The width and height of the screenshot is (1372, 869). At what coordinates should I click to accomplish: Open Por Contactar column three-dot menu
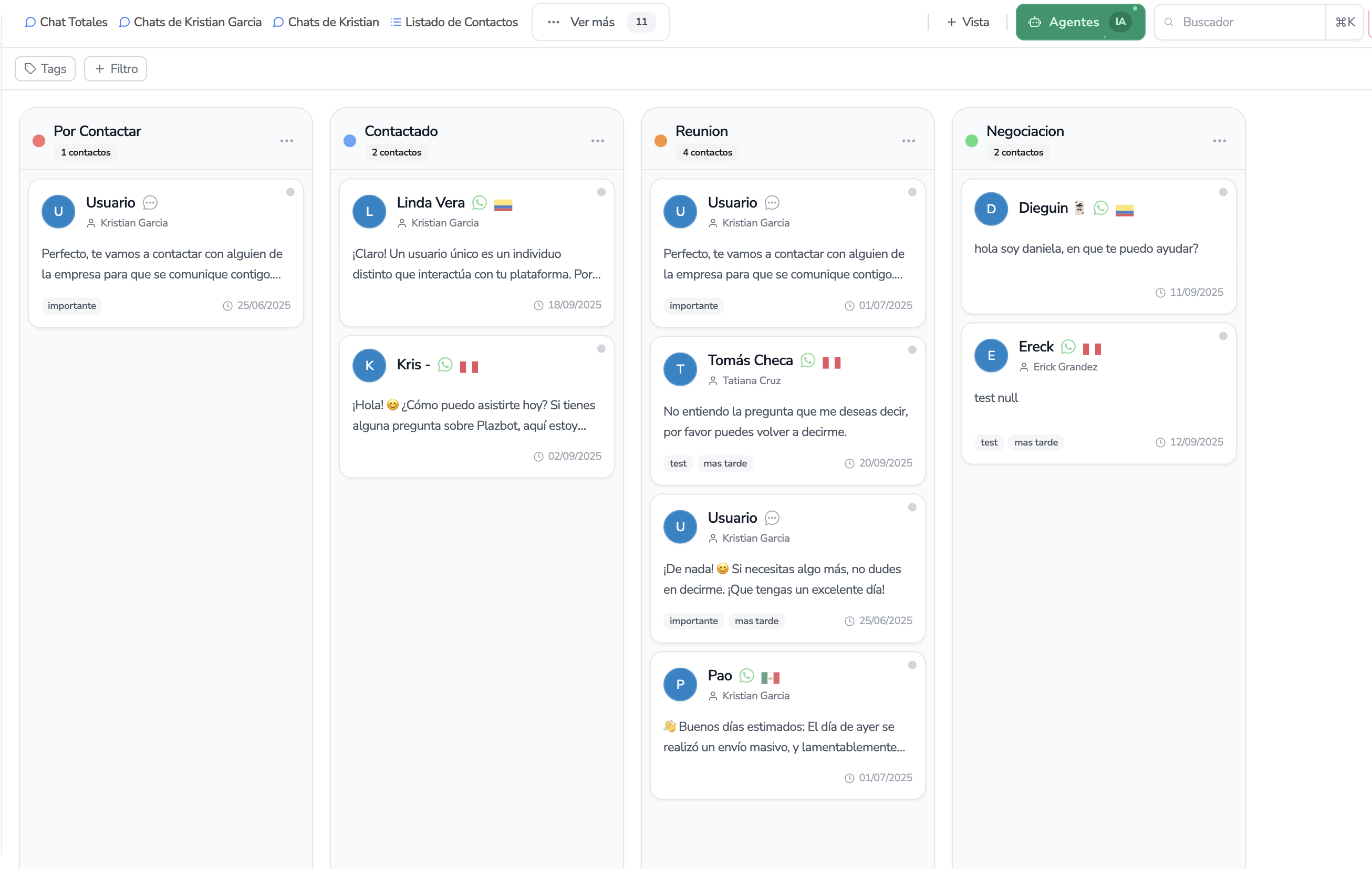click(287, 141)
